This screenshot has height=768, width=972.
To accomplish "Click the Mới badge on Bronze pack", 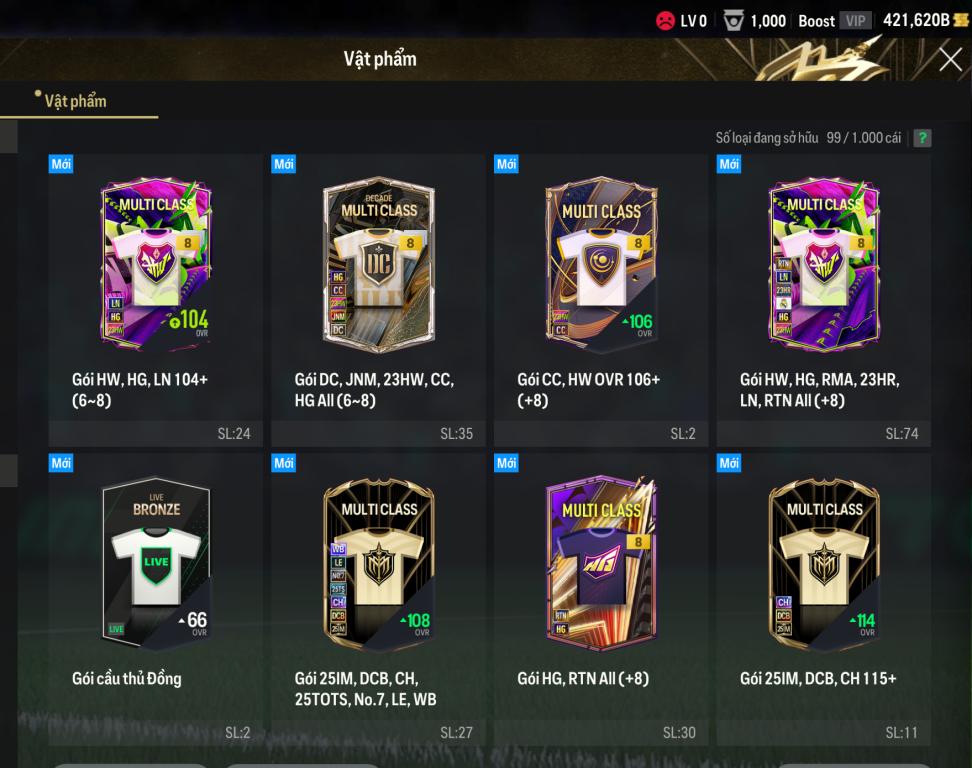I will 61,463.
